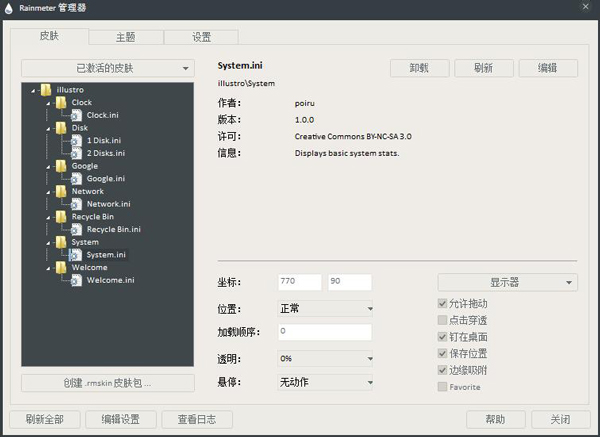The height and width of the screenshot is (437, 600).
Task: Toggle the 边缘吸附 checkbox
Action: (x=442, y=370)
